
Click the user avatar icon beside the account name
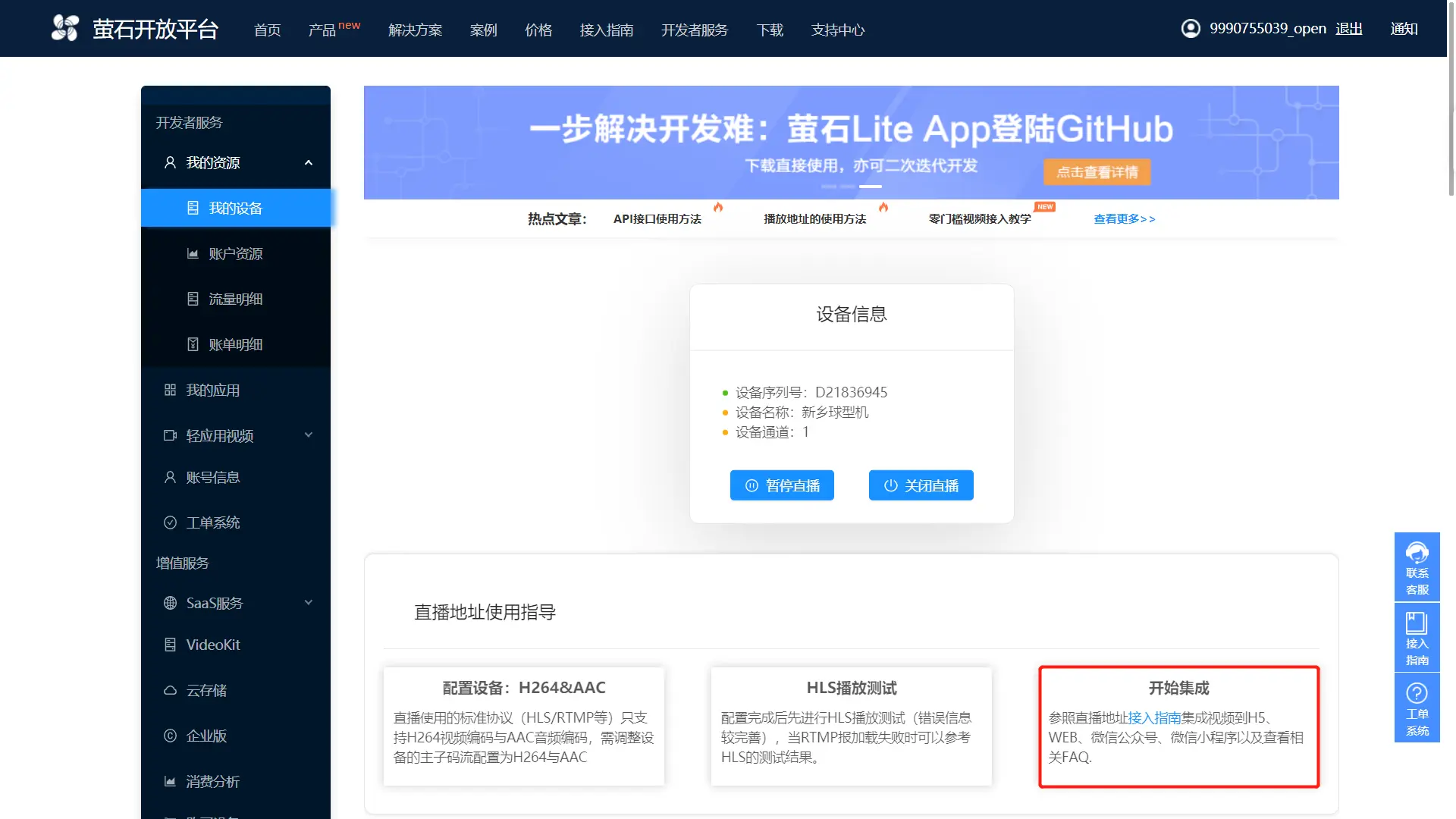(1191, 28)
